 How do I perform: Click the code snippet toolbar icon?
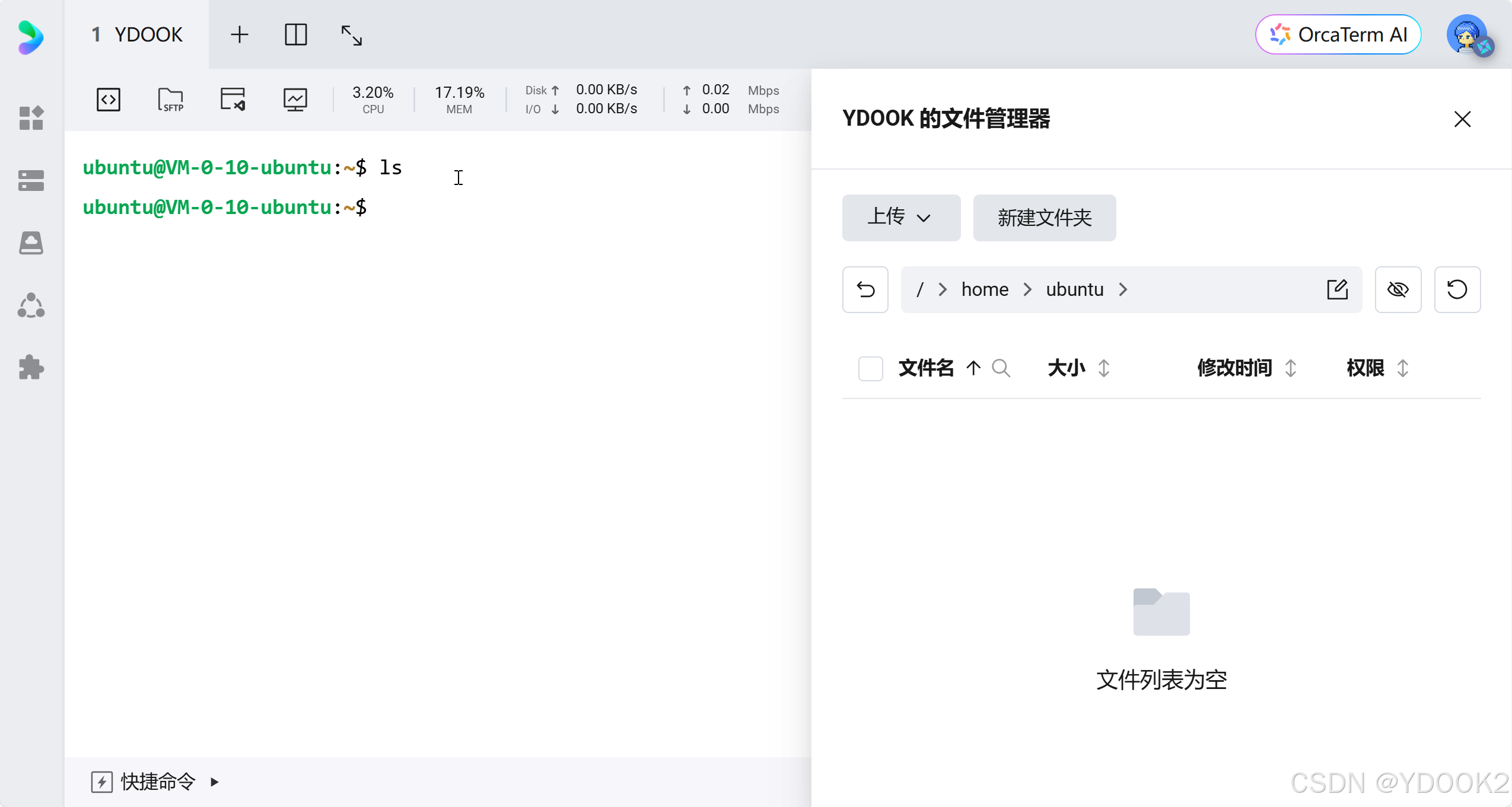click(109, 99)
